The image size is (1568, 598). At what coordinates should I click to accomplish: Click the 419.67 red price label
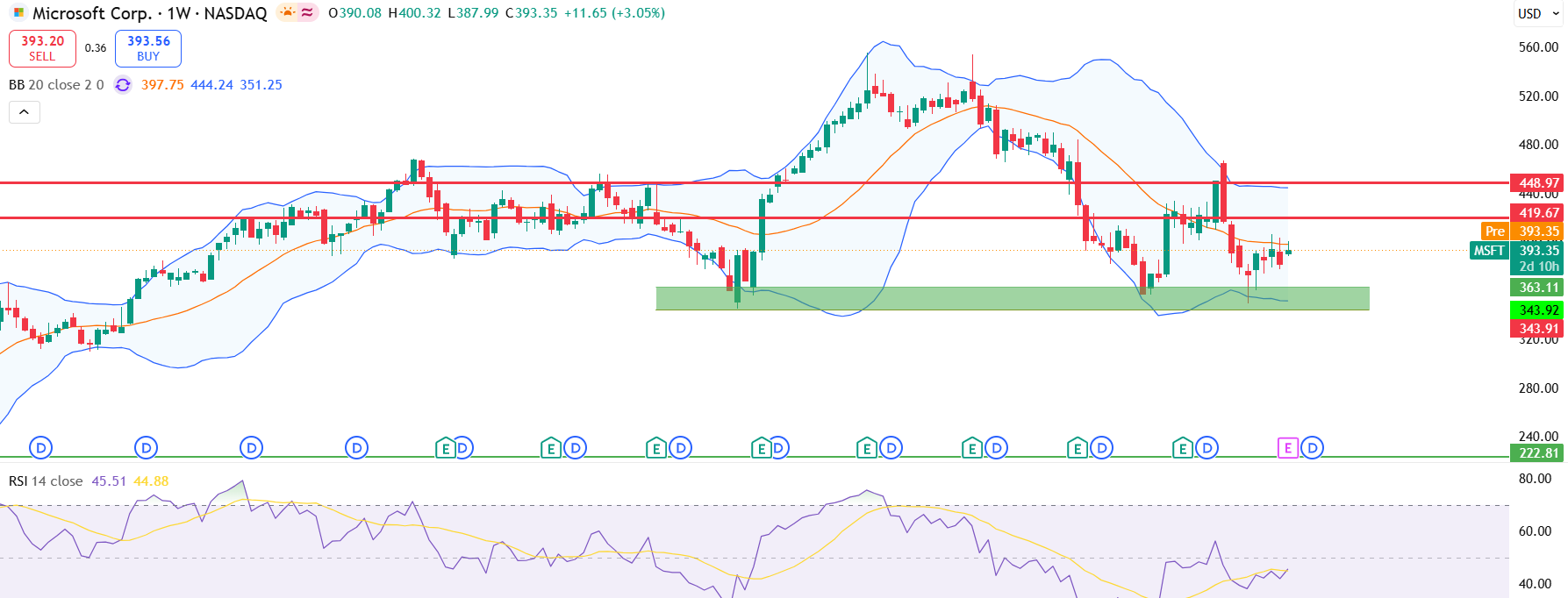click(1538, 213)
